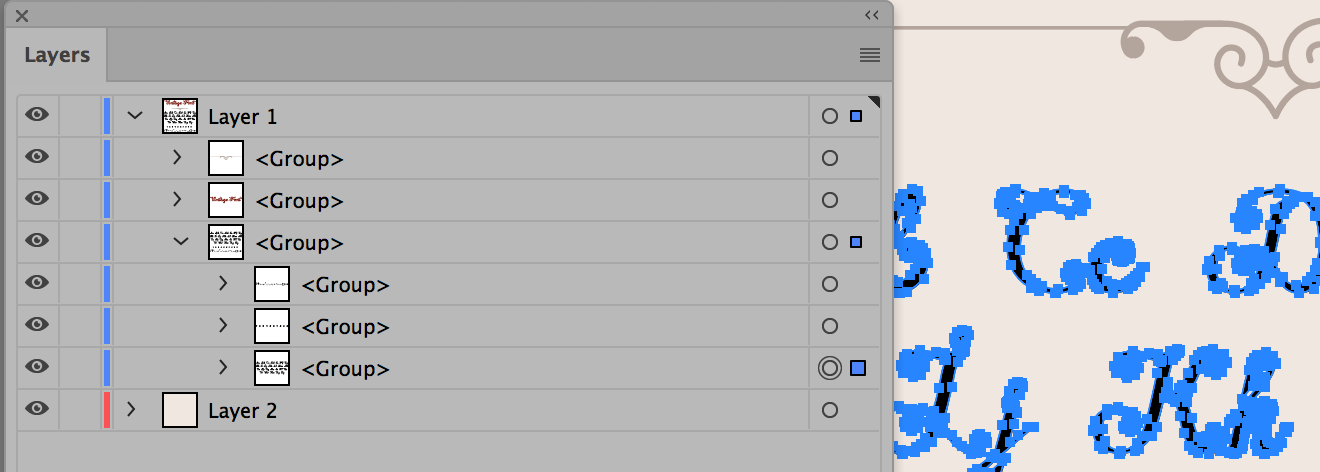
Task: Click Layer 1 target circle icon
Action: point(829,116)
